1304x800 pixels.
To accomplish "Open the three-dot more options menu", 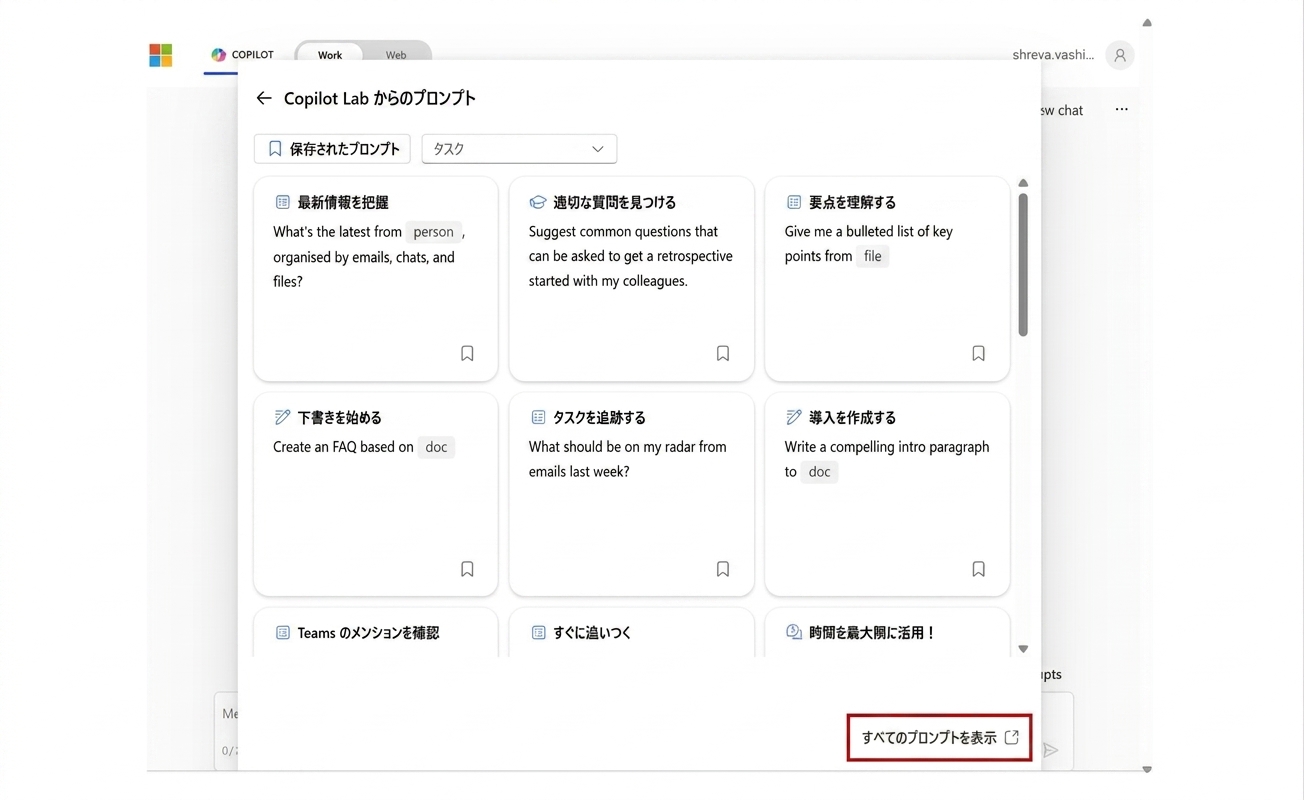I will click(1122, 110).
